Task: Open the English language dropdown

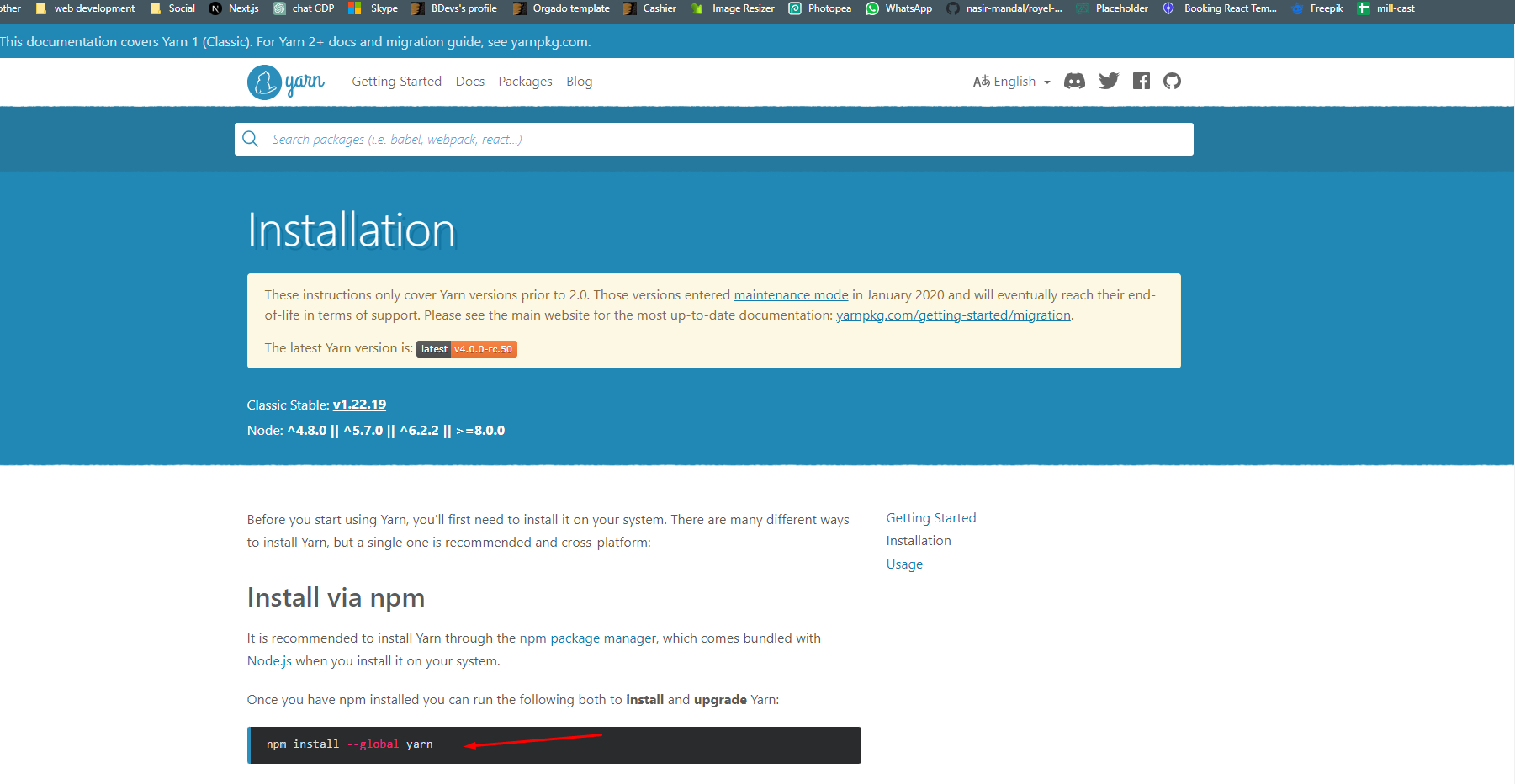Action: click(1011, 82)
